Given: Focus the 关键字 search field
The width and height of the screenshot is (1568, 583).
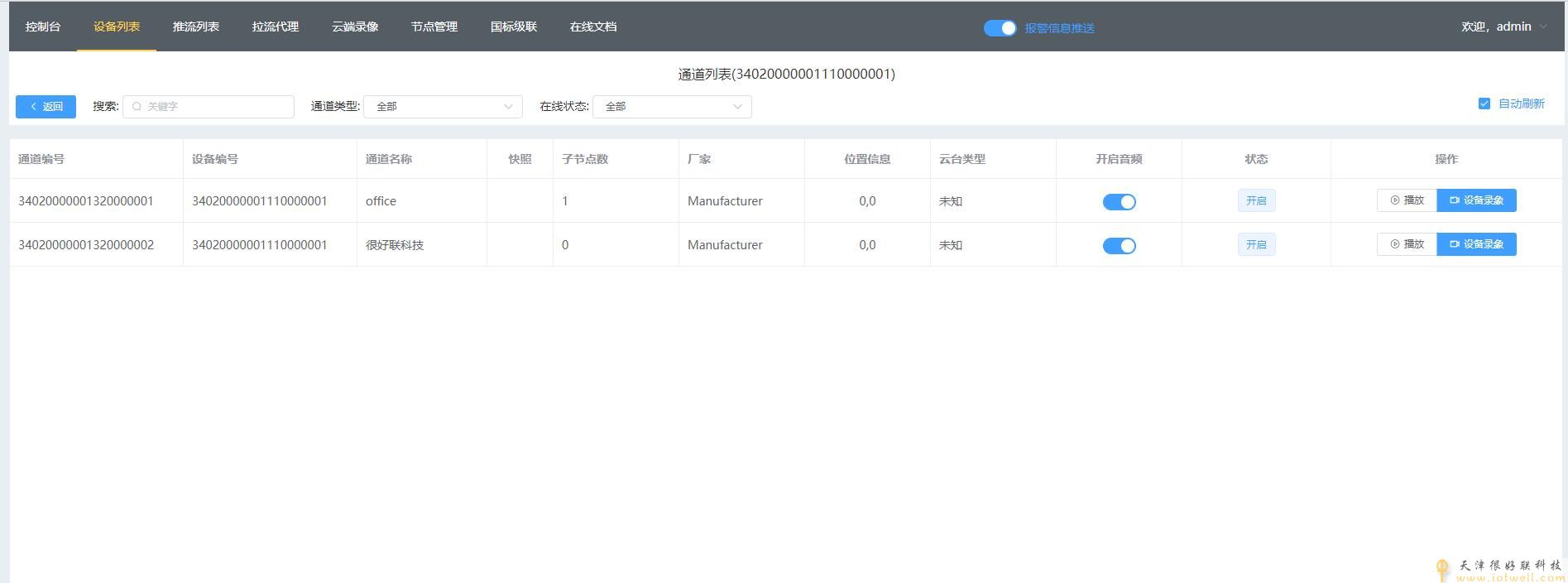Looking at the screenshot, I should click(x=209, y=106).
